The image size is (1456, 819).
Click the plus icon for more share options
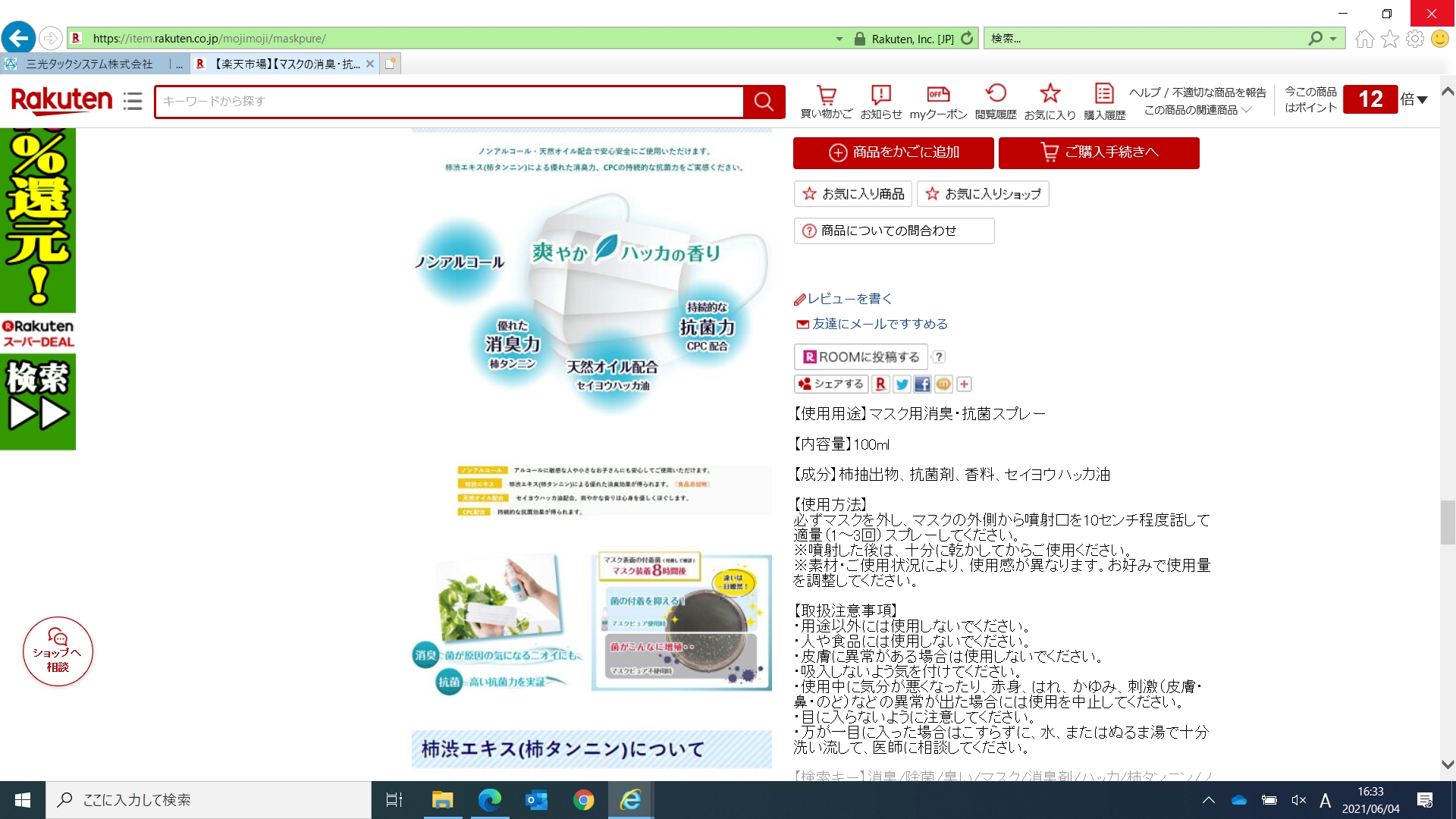coord(964,384)
